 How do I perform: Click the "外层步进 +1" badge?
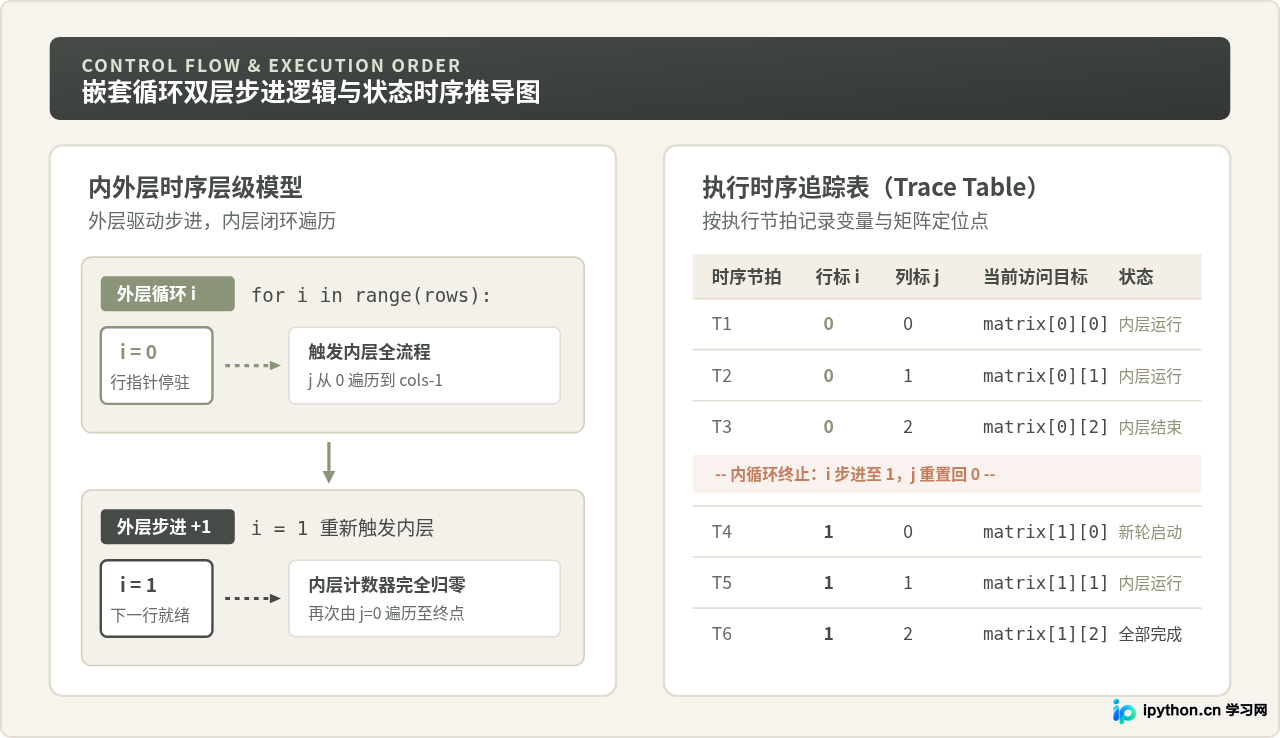click(x=167, y=527)
